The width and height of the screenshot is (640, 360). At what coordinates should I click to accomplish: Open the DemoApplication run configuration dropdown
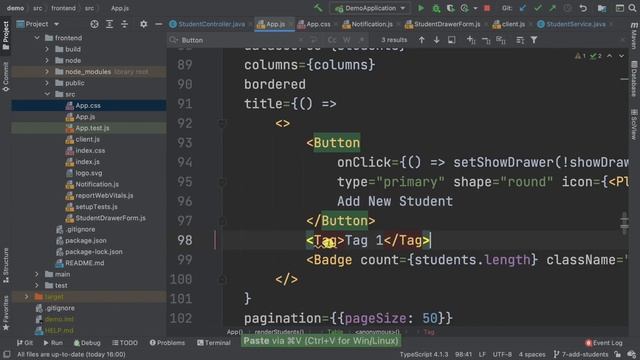point(369,8)
